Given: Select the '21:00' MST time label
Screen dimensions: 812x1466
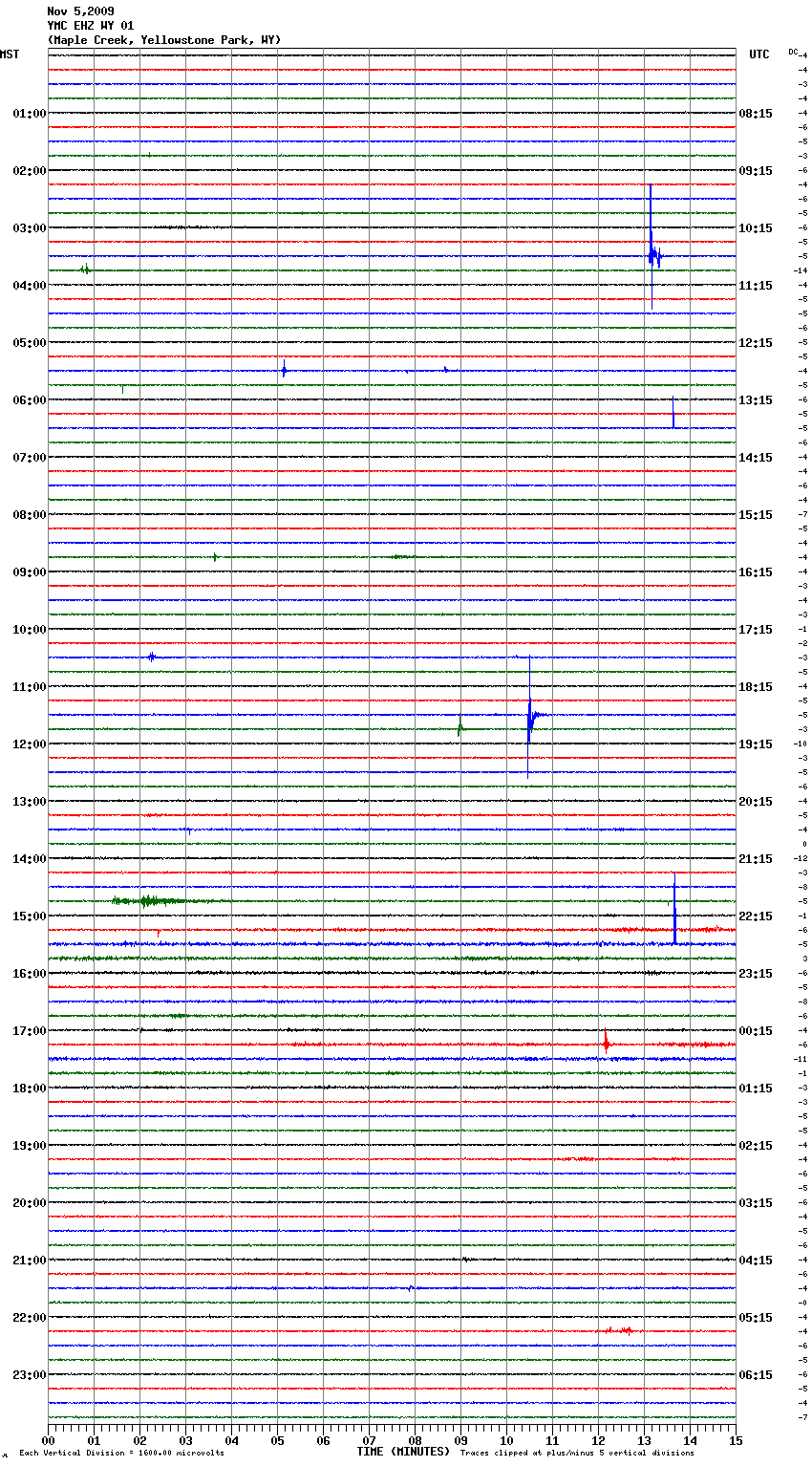Looking at the screenshot, I should click(x=30, y=1261).
